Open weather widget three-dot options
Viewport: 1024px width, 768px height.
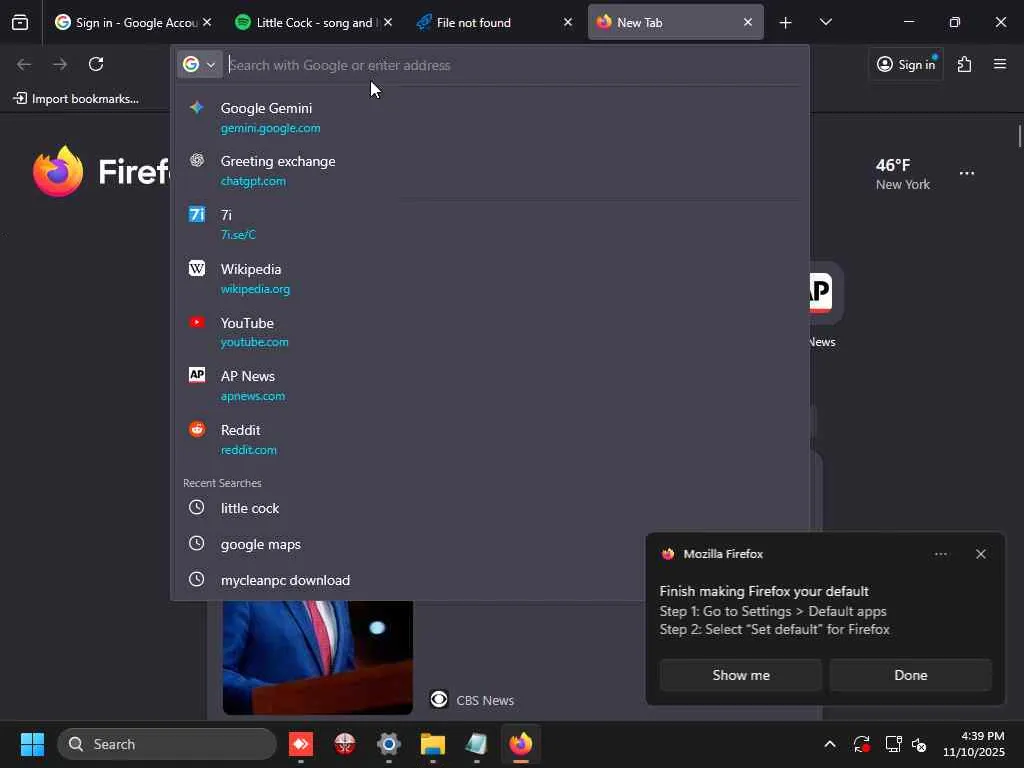(x=967, y=173)
